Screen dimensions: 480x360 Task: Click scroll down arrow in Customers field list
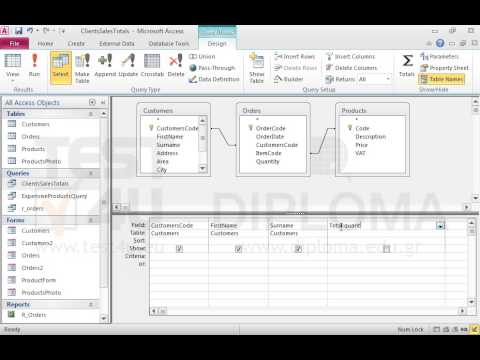pyautogui.click(x=202, y=169)
